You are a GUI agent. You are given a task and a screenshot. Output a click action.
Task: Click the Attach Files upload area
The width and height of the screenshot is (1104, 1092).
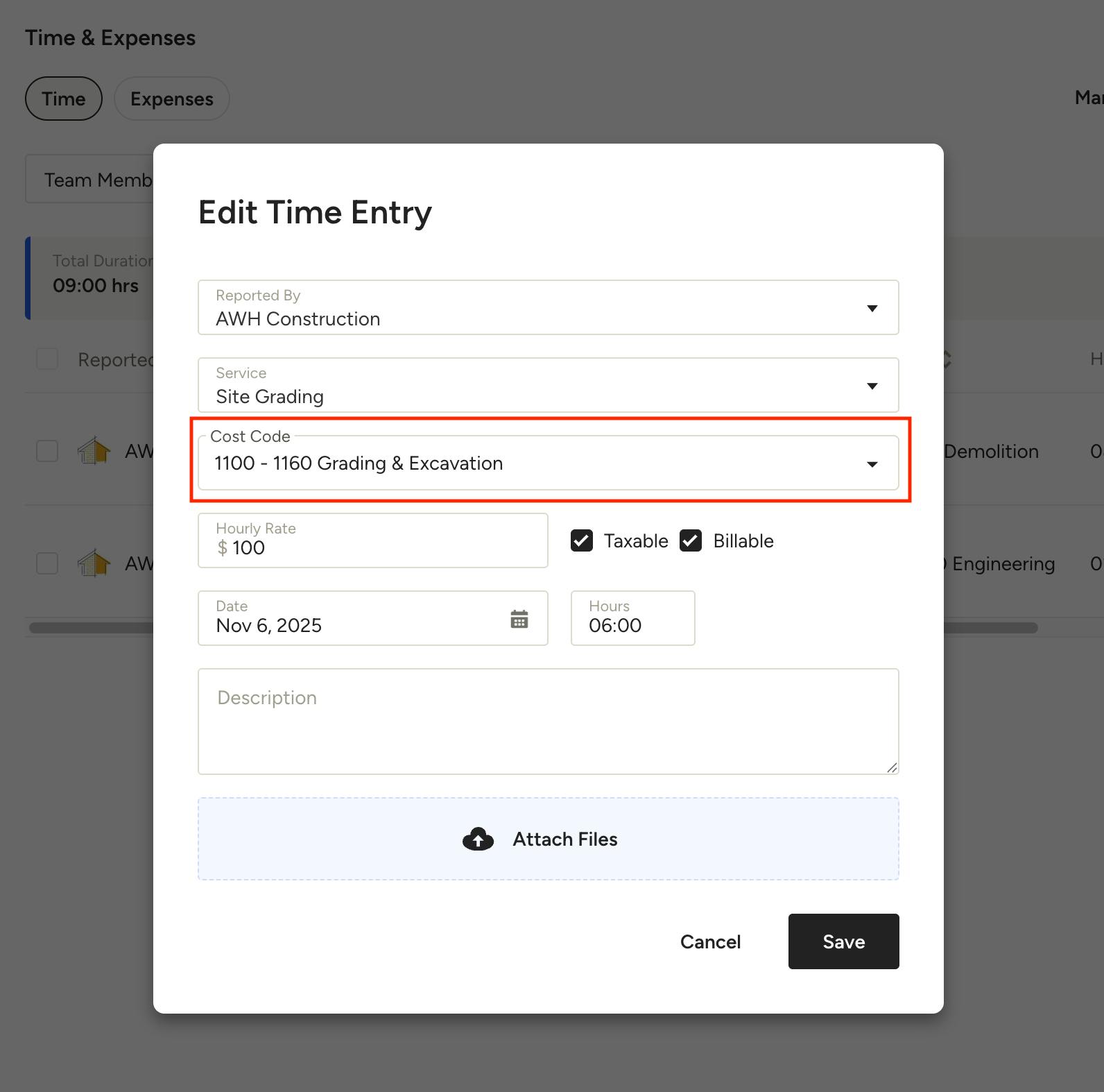click(x=548, y=839)
